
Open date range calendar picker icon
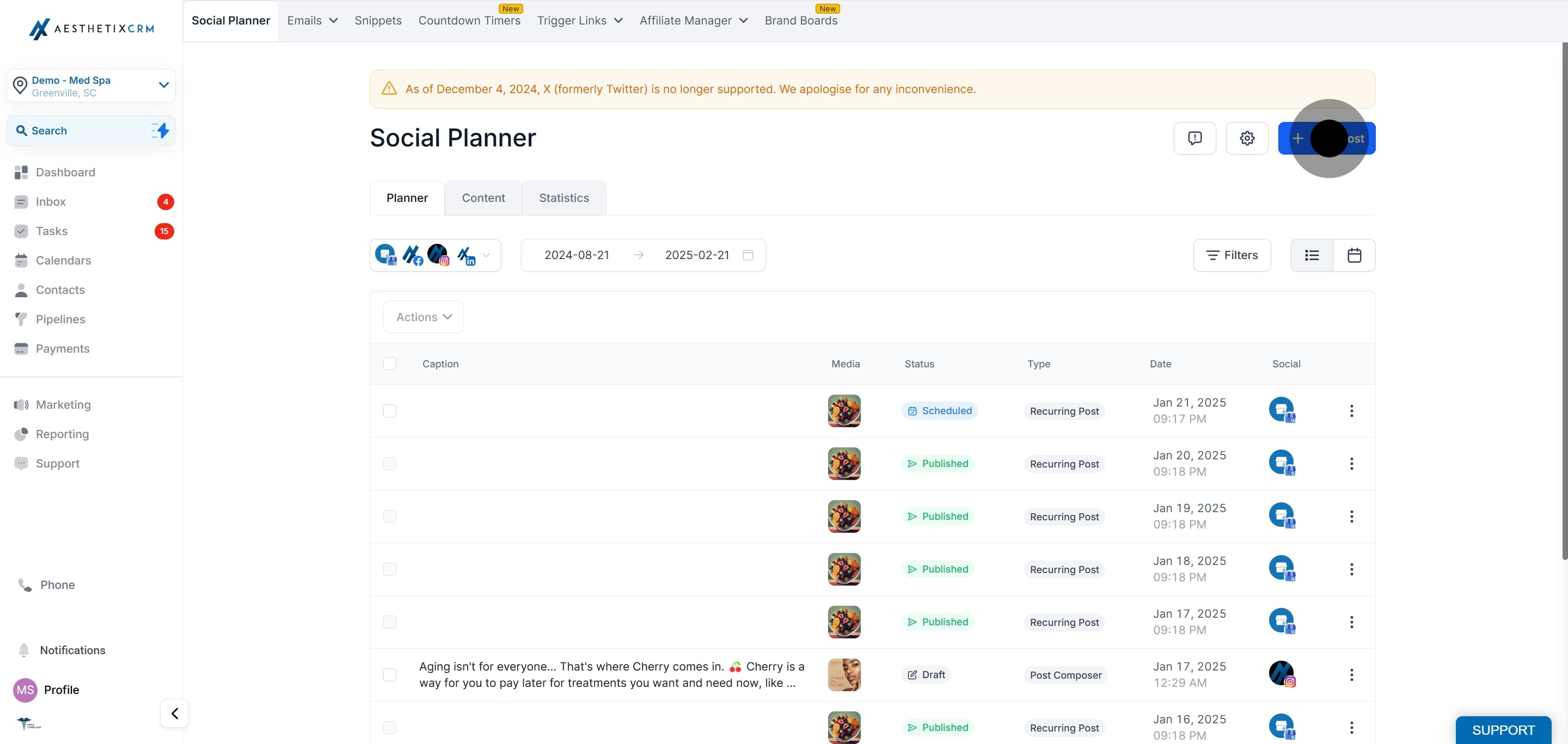748,255
